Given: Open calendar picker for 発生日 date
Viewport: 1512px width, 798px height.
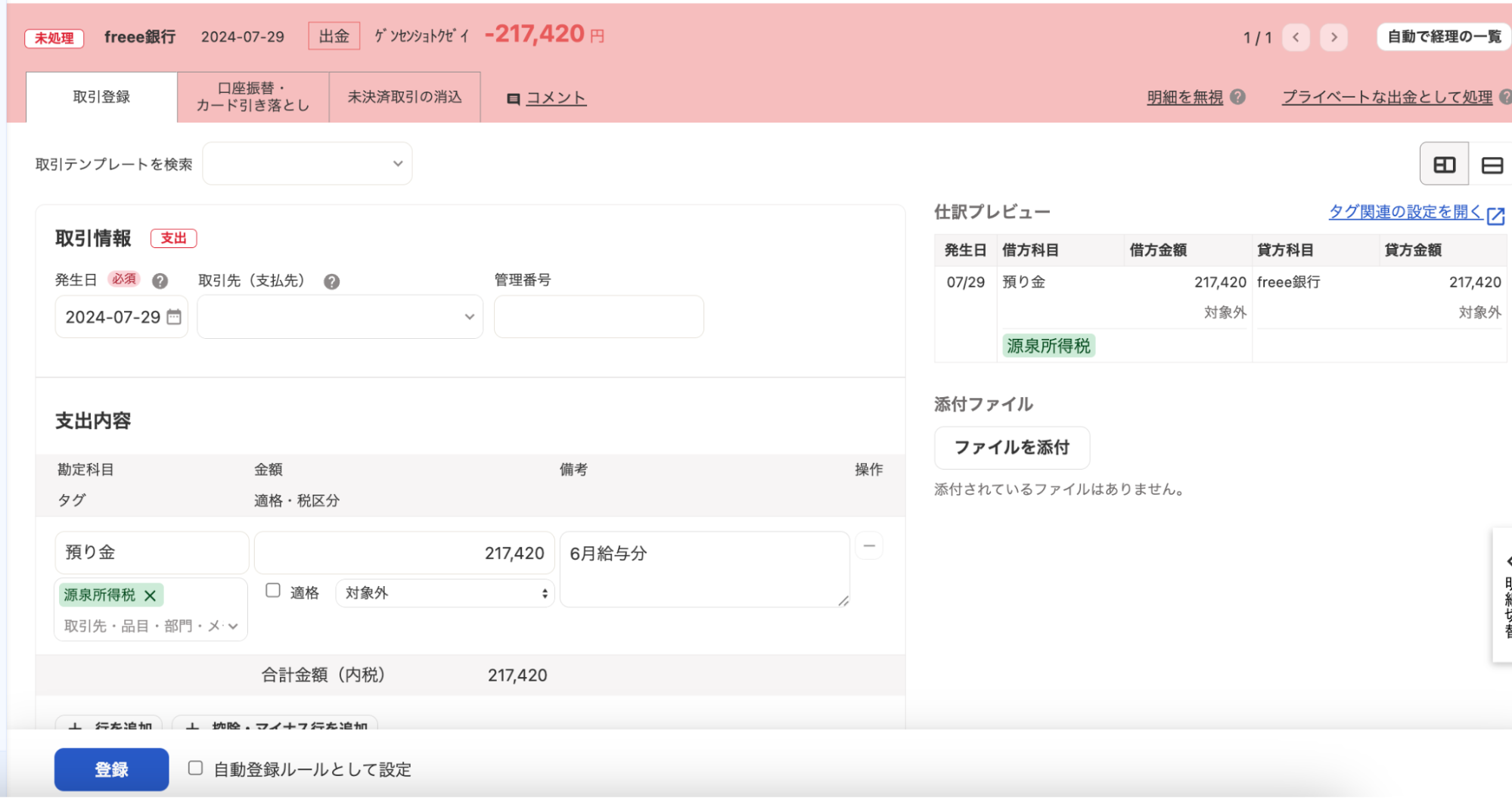Looking at the screenshot, I should pyautogui.click(x=174, y=317).
